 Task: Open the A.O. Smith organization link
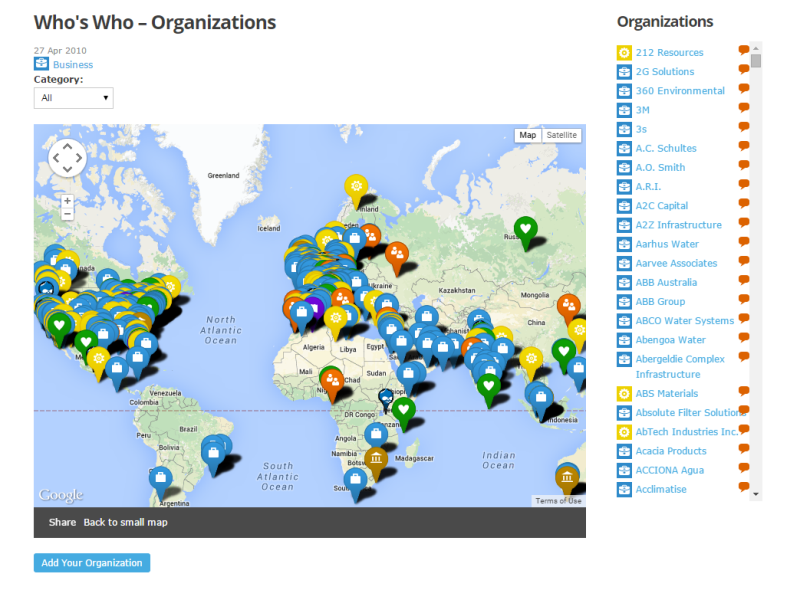660,167
